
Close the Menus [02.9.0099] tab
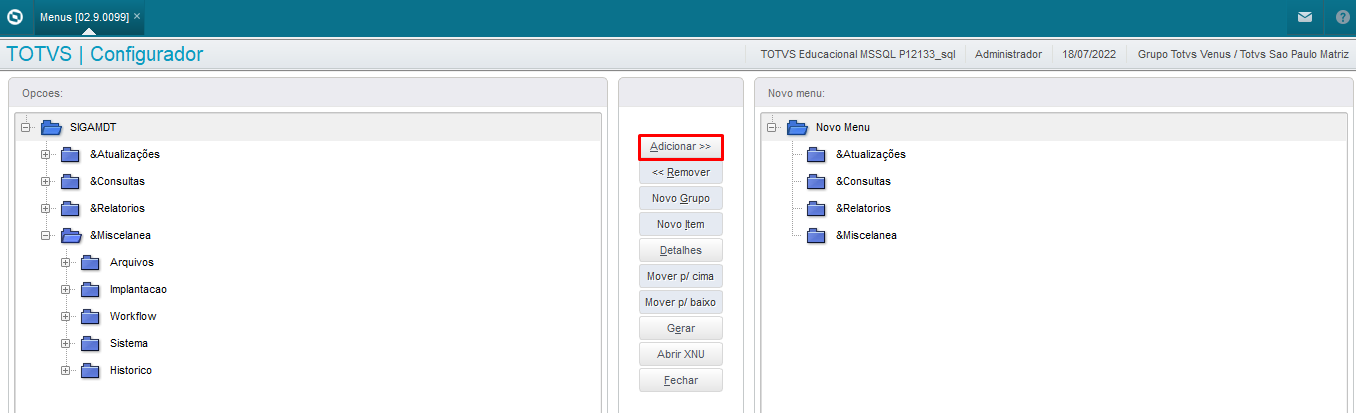point(137,17)
